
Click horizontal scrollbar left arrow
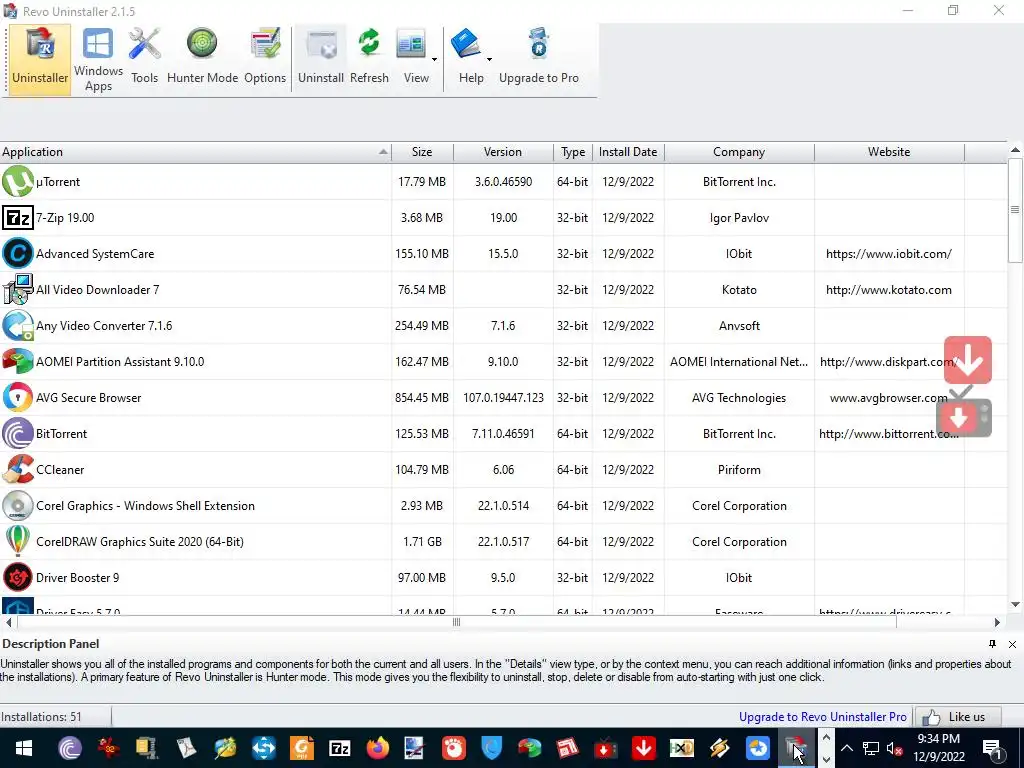tap(8, 622)
